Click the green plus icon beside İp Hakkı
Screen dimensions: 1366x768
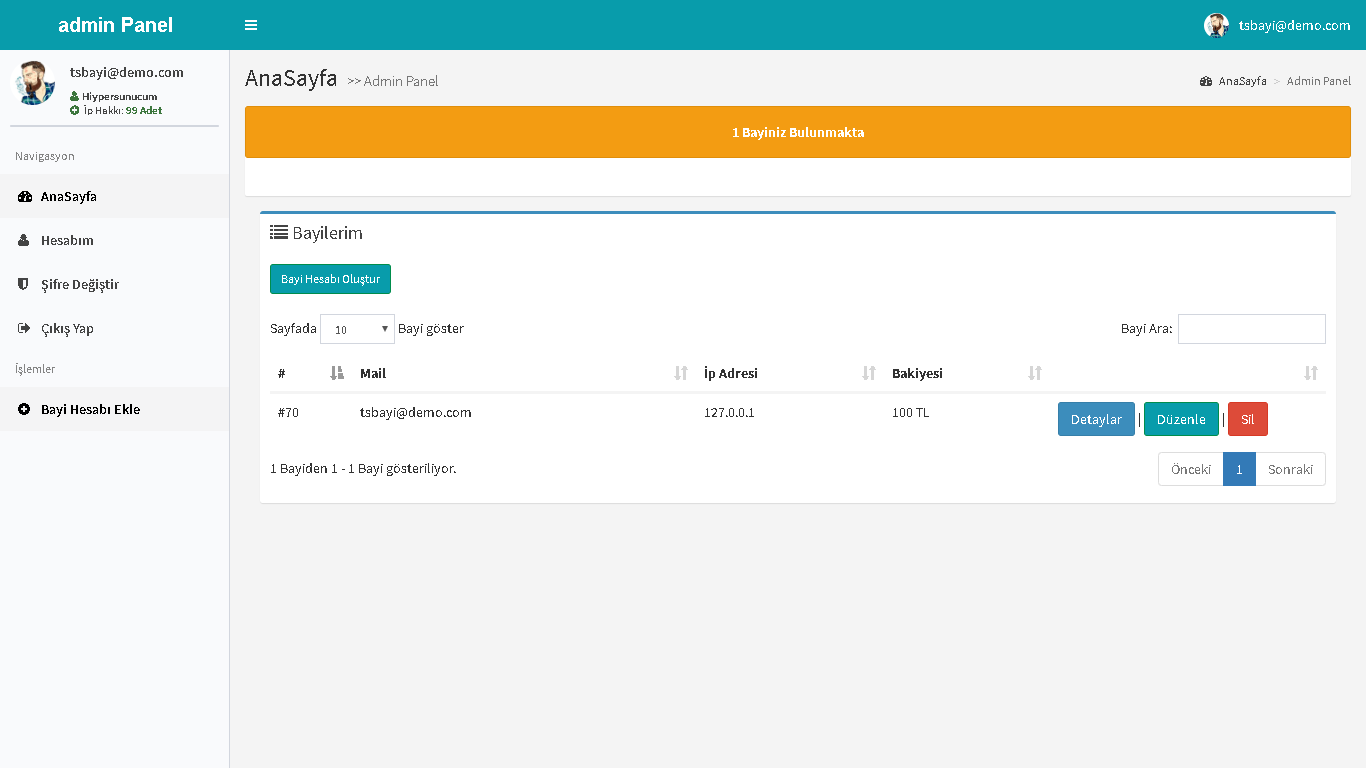click(74, 111)
